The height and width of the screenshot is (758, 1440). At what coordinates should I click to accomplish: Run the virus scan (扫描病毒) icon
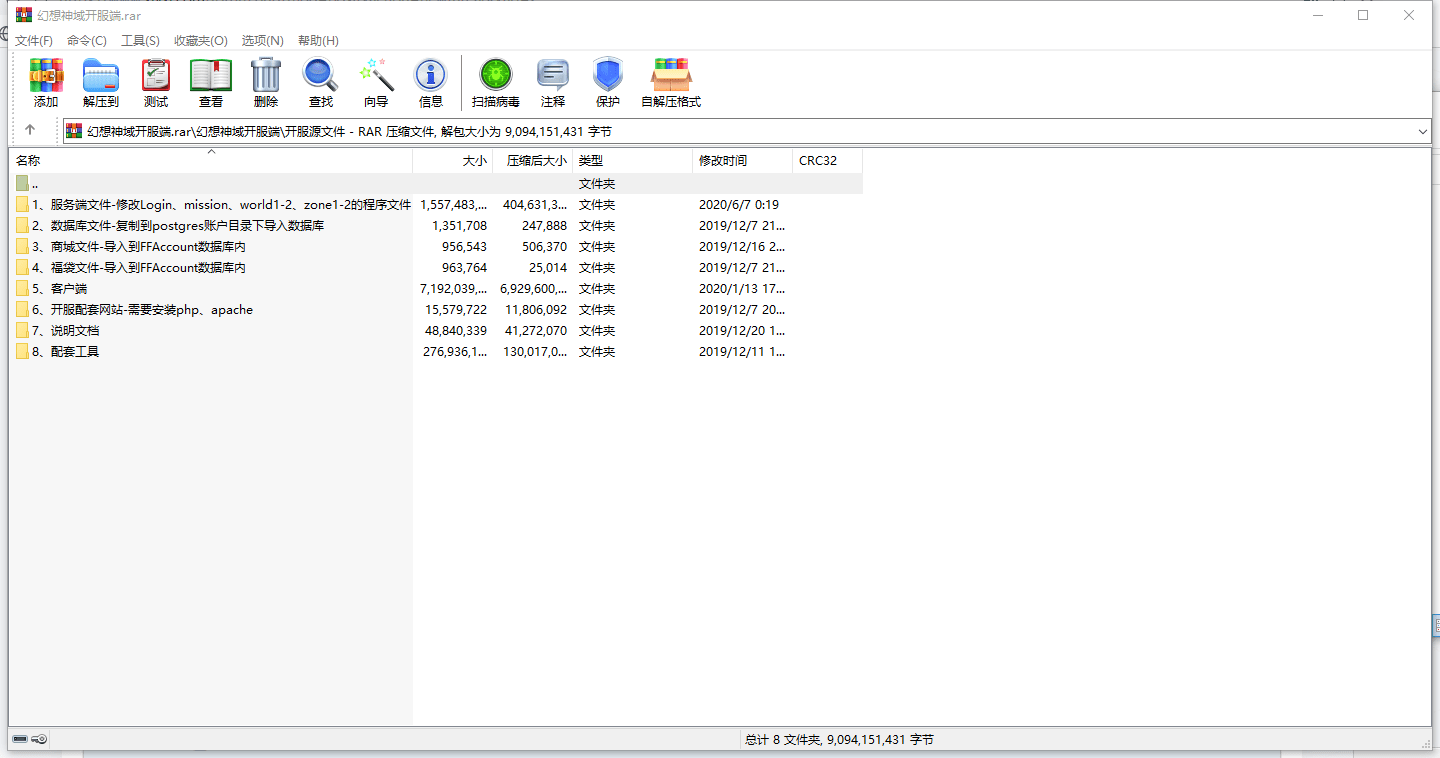click(496, 76)
